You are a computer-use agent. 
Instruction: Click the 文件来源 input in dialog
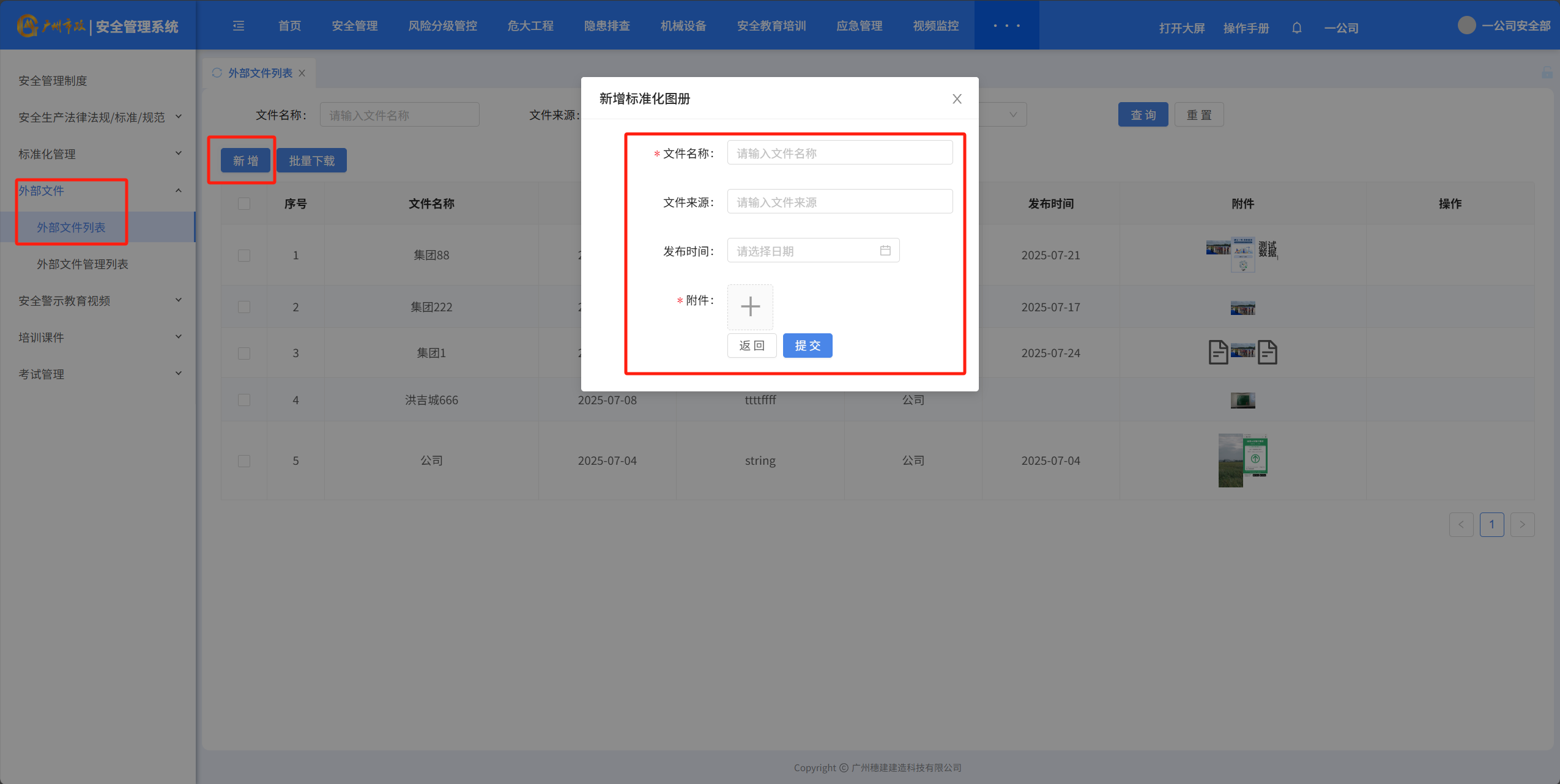pyautogui.click(x=839, y=202)
